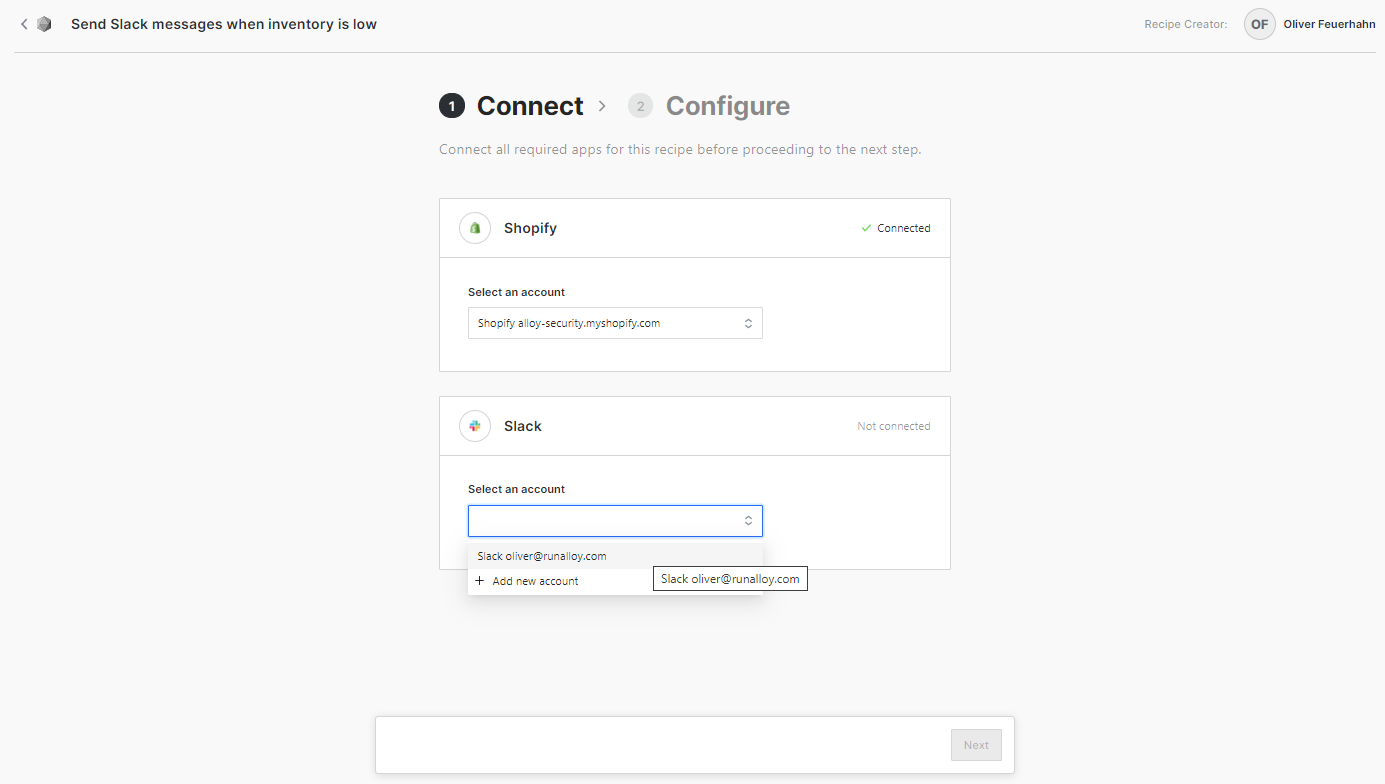1385x784 pixels.
Task: Click the Connect all required apps instruction
Action: [x=680, y=150]
